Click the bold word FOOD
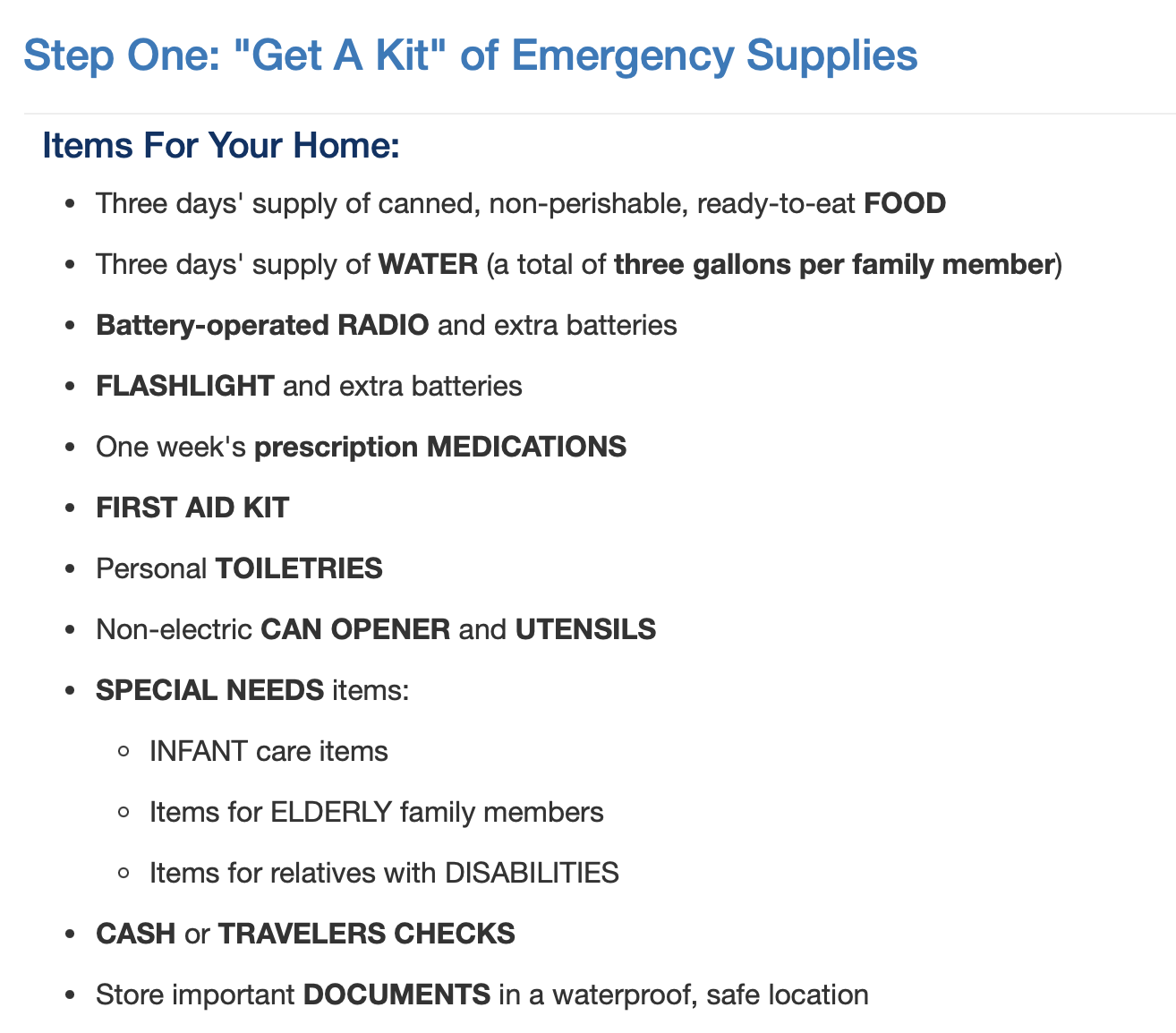 point(904,204)
